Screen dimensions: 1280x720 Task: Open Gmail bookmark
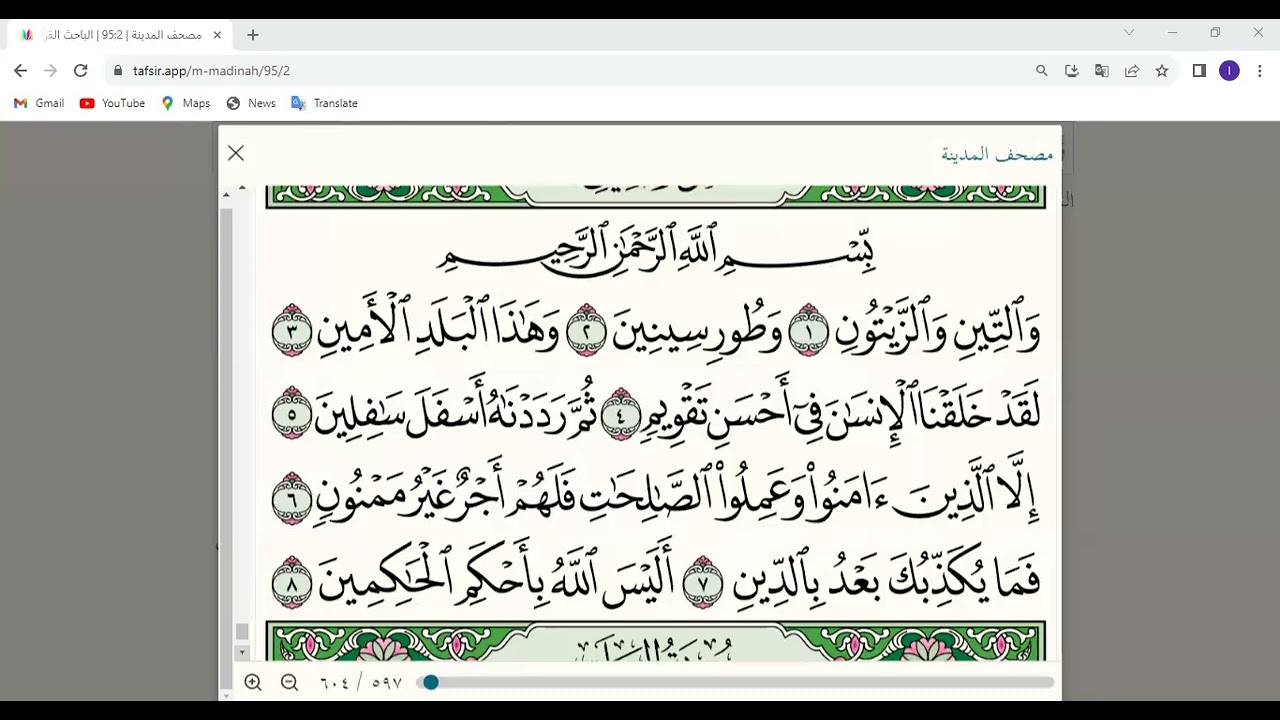pyautogui.click(x=39, y=103)
